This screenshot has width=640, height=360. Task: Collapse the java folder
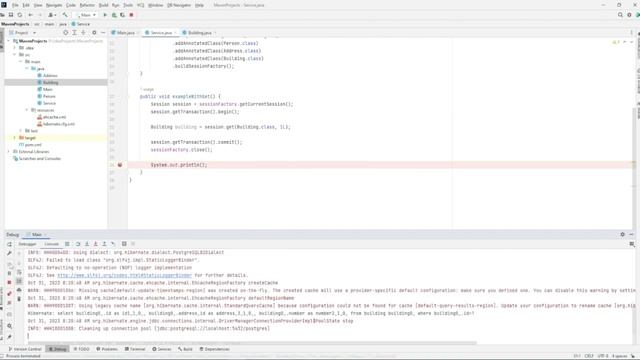click(27, 69)
